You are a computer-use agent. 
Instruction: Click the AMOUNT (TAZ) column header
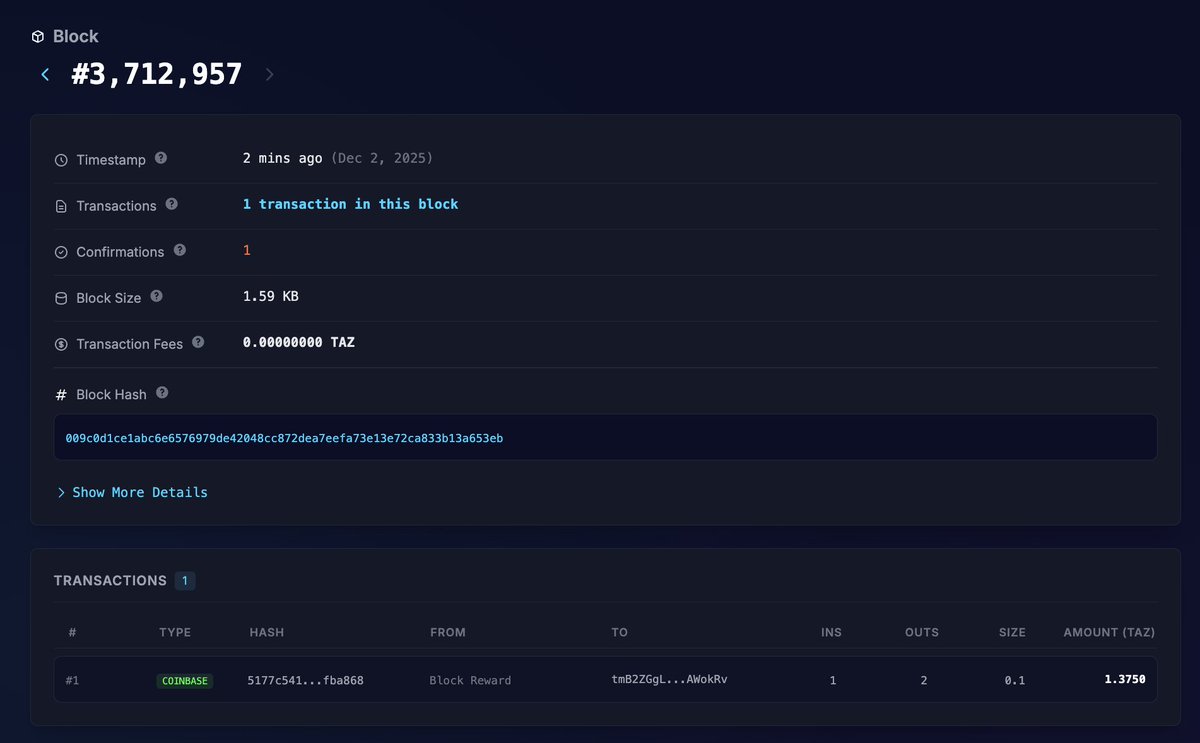pos(1109,632)
